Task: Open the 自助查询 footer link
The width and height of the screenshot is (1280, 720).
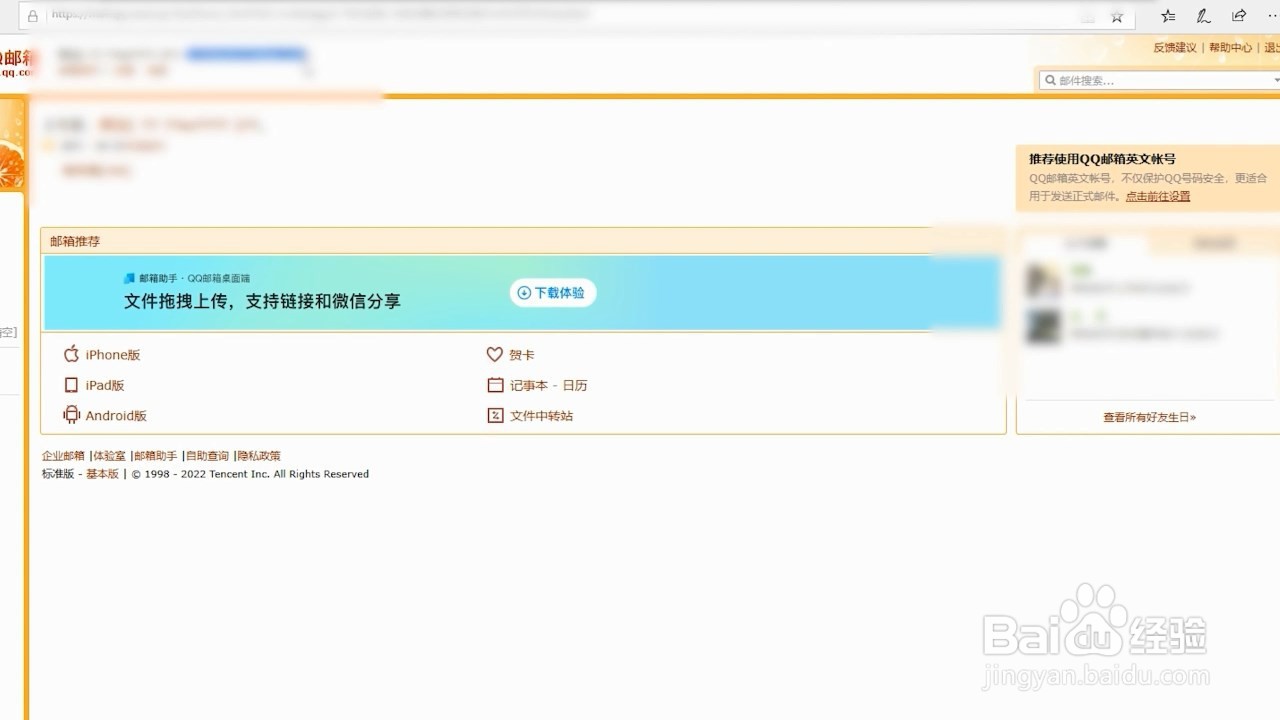Action: tap(208, 456)
